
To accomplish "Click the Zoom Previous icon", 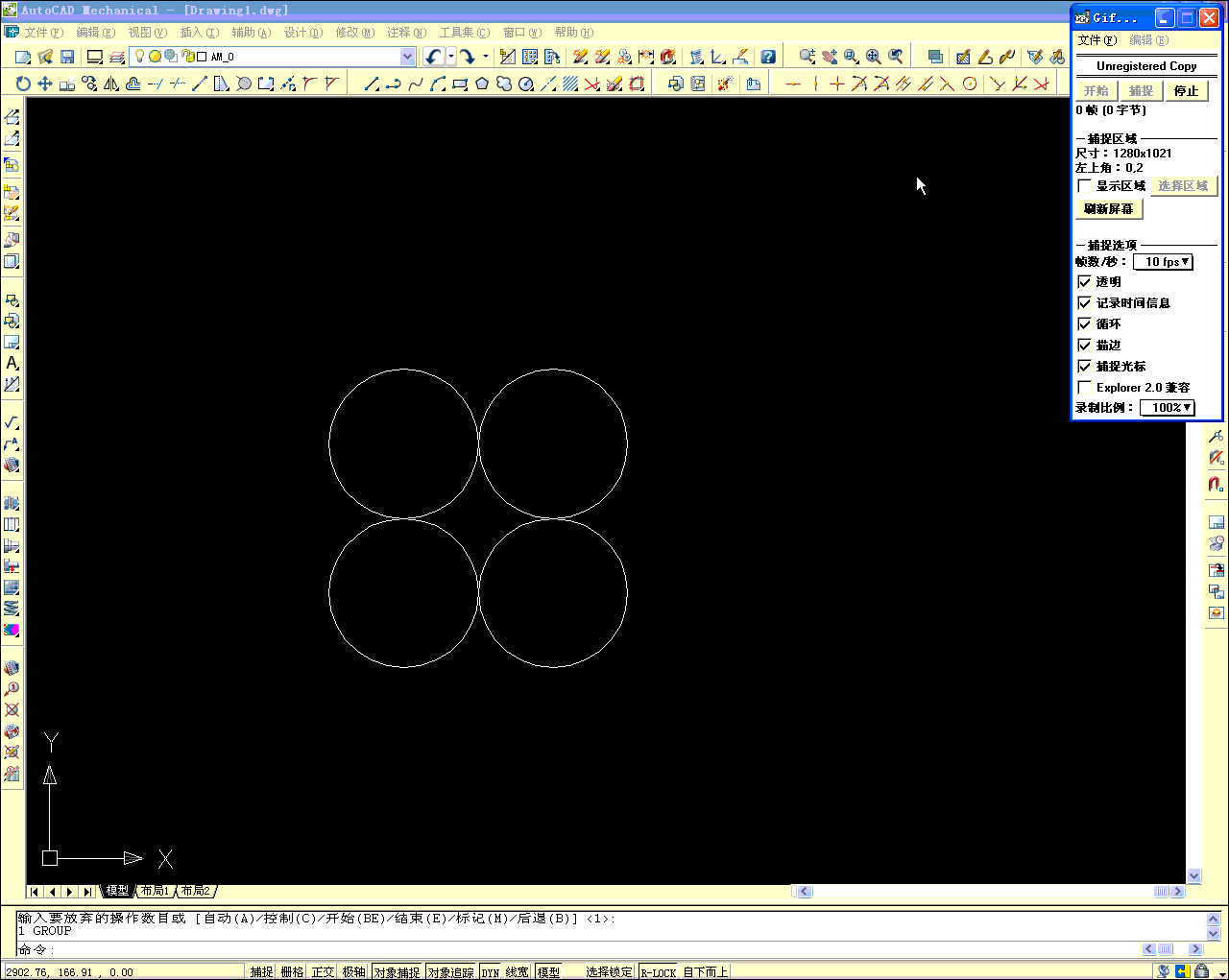I will (x=896, y=57).
